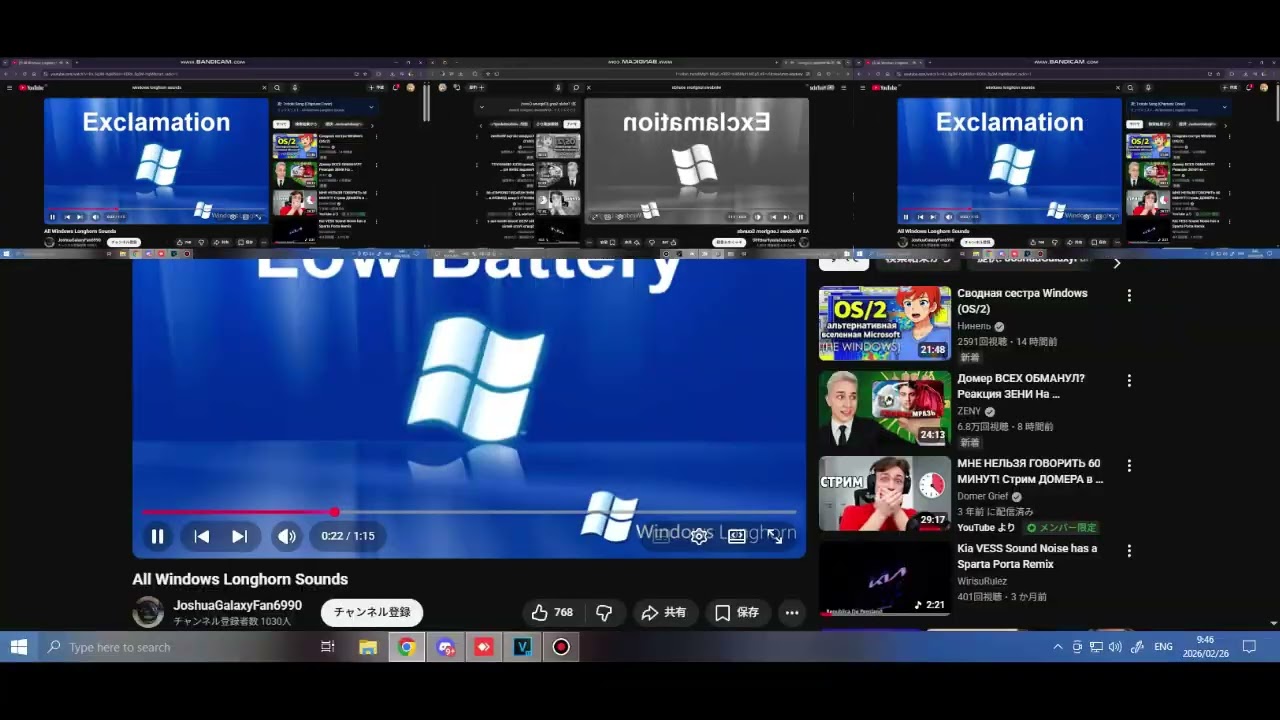
Task: Open options menu for Сводная сестра Windows video
Action: [x=1129, y=295]
